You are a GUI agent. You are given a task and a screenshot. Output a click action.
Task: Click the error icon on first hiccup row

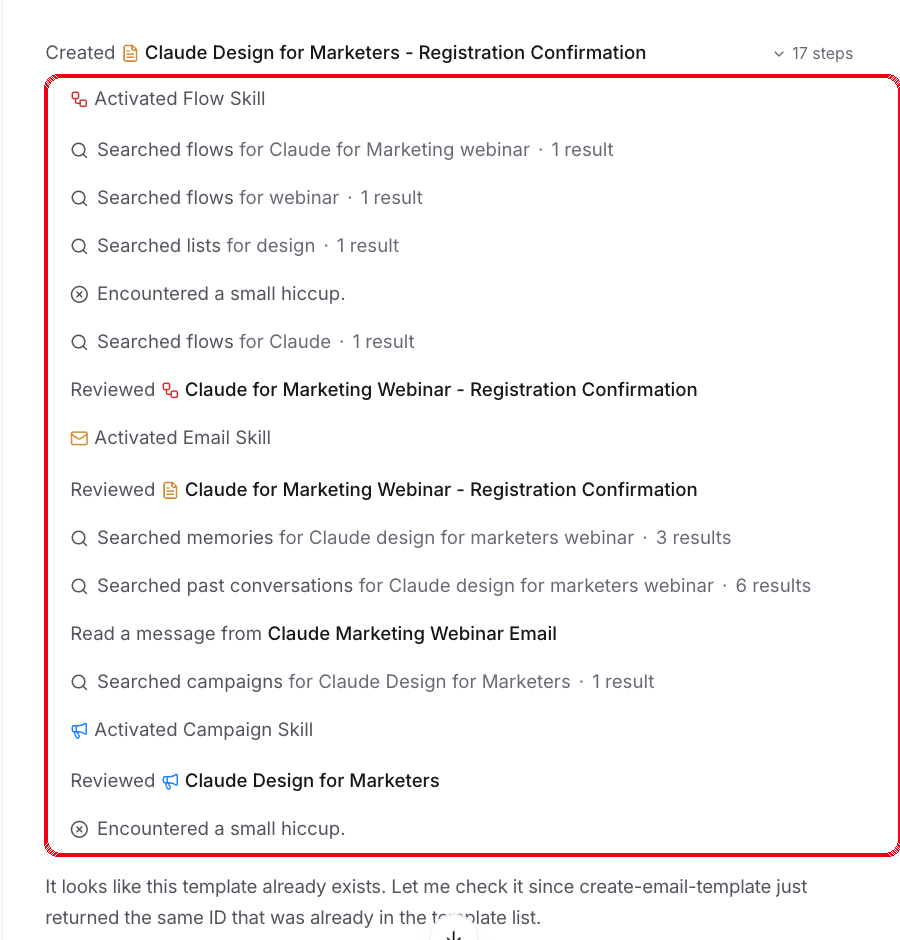[79, 294]
